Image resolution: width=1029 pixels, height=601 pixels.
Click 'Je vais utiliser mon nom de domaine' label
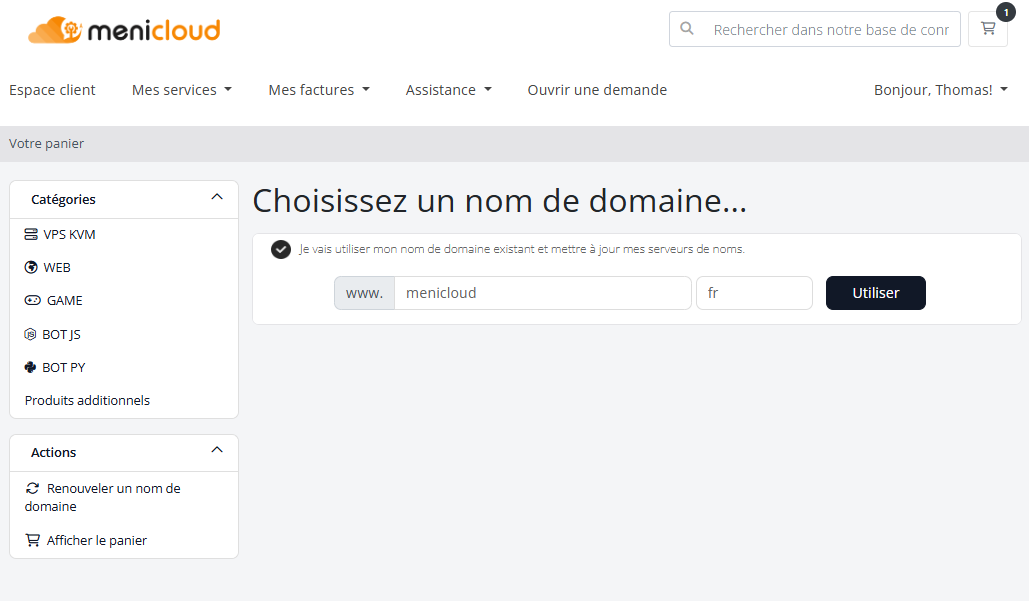tap(522, 249)
